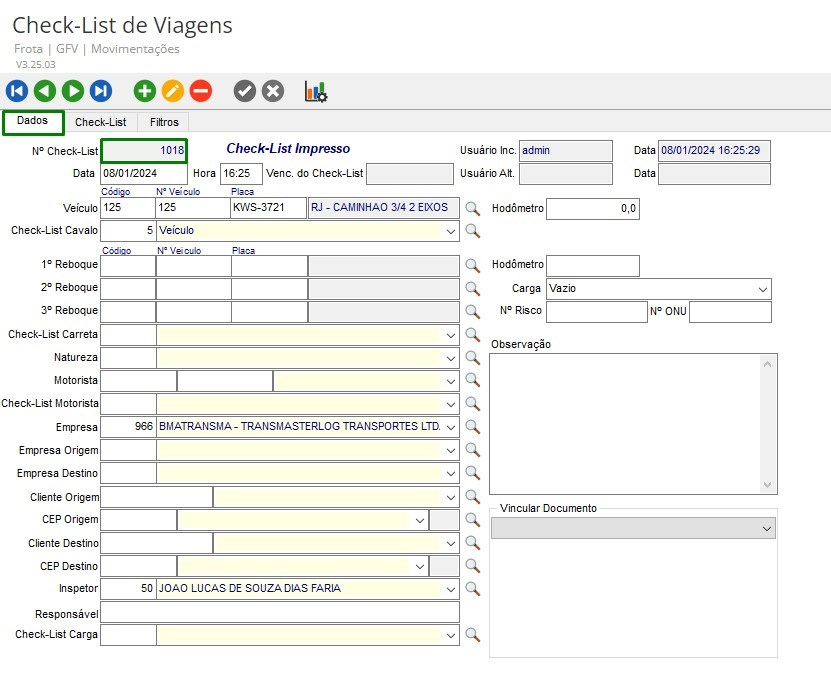The height and width of the screenshot is (677, 831).
Task: Search for a vehicle using the Veículo magnifier
Action: 473,209
